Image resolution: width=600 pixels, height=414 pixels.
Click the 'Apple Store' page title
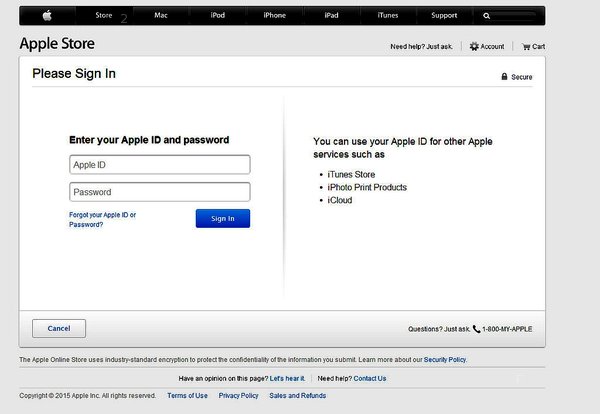click(57, 44)
